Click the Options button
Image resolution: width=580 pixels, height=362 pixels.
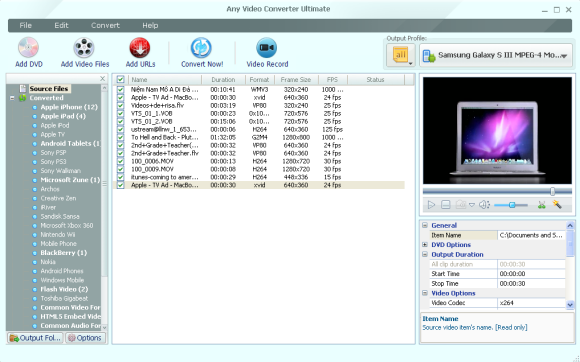[x=85, y=338]
